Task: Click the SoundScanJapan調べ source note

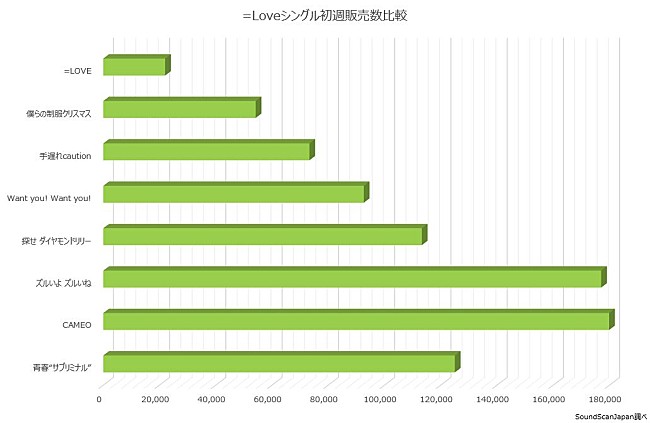Action: click(x=612, y=415)
